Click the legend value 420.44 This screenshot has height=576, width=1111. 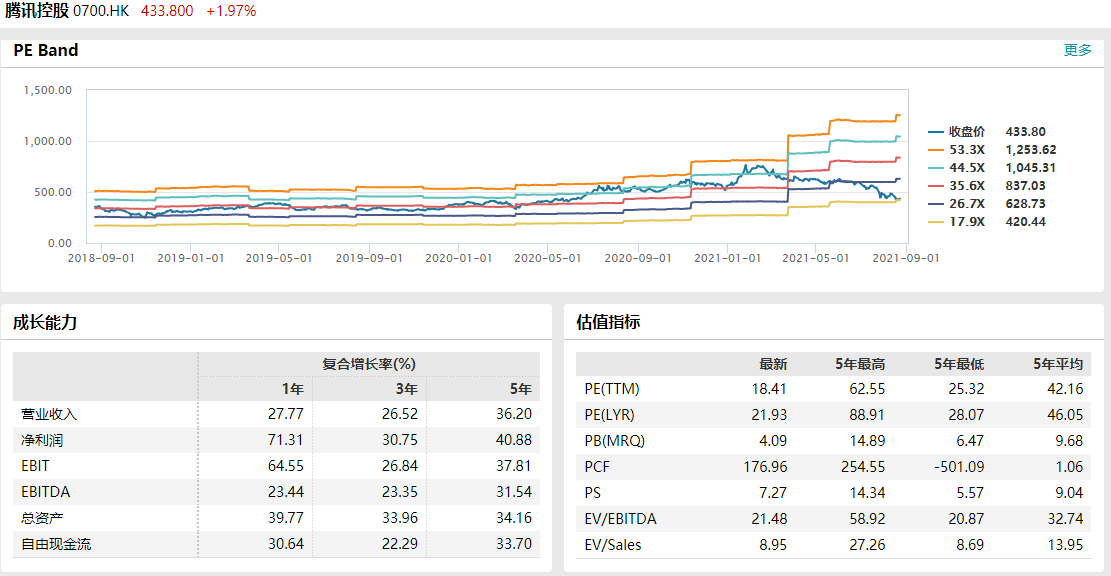1025,222
